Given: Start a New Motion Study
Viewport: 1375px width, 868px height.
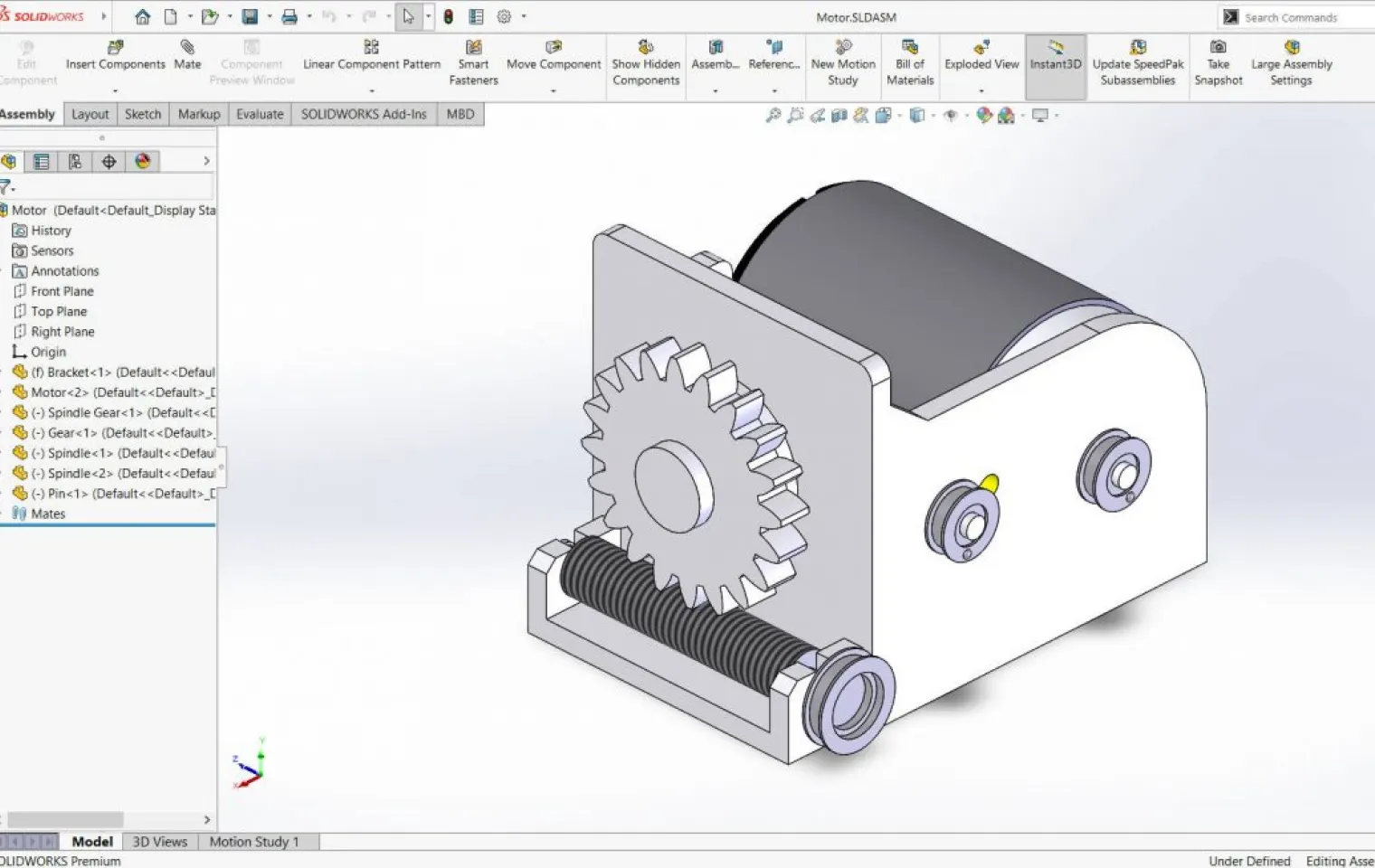Looking at the screenshot, I should coord(843,63).
